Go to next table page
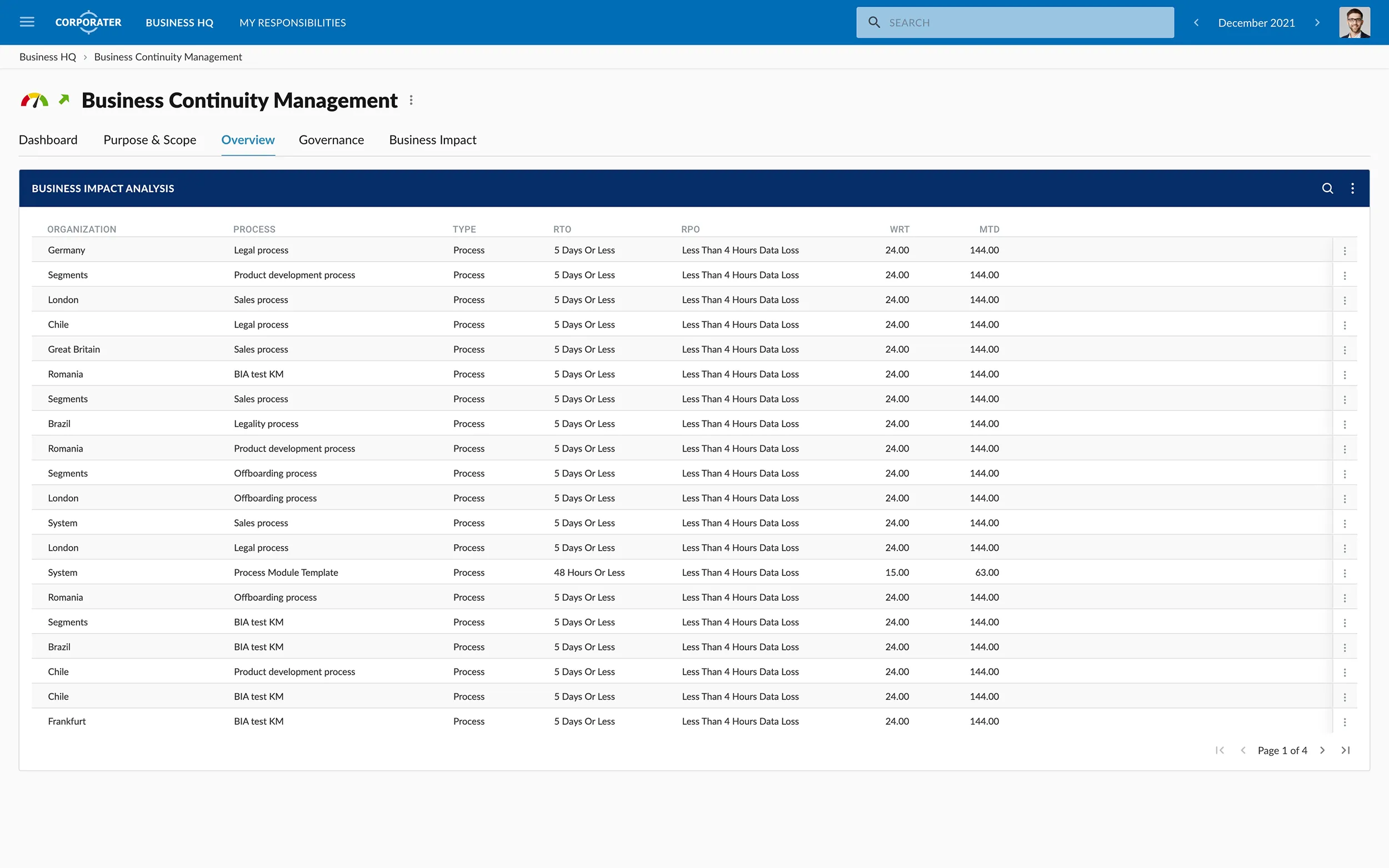Image resolution: width=1389 pixels, height=868 pixels. [1322, 750]
